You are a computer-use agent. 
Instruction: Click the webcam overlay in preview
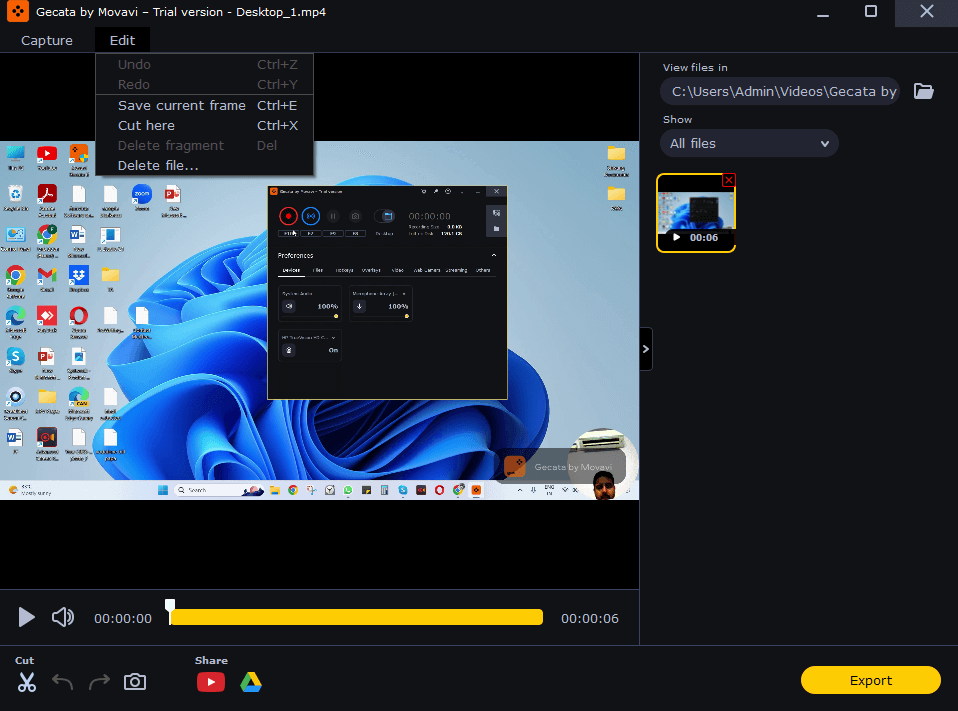pyautogui.click(x=603, y=464)
